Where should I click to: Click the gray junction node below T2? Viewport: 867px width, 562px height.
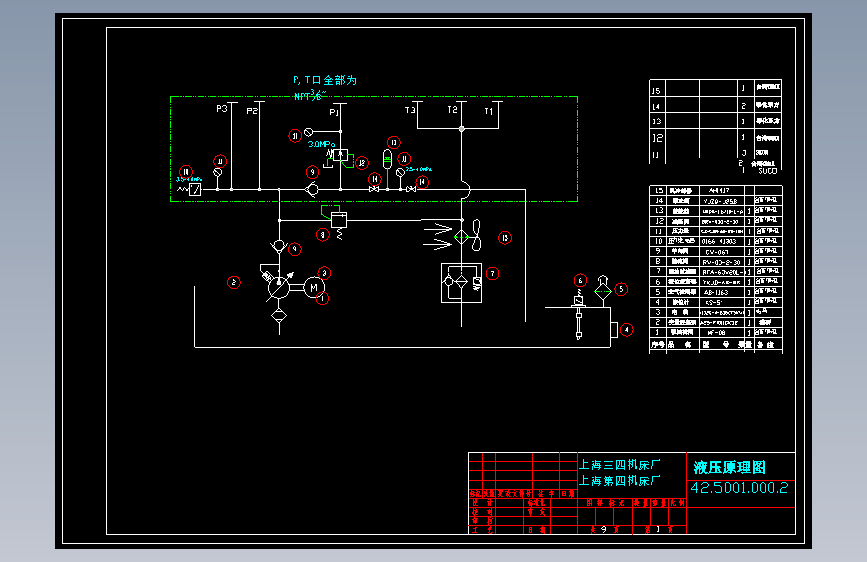click(462, 129)
